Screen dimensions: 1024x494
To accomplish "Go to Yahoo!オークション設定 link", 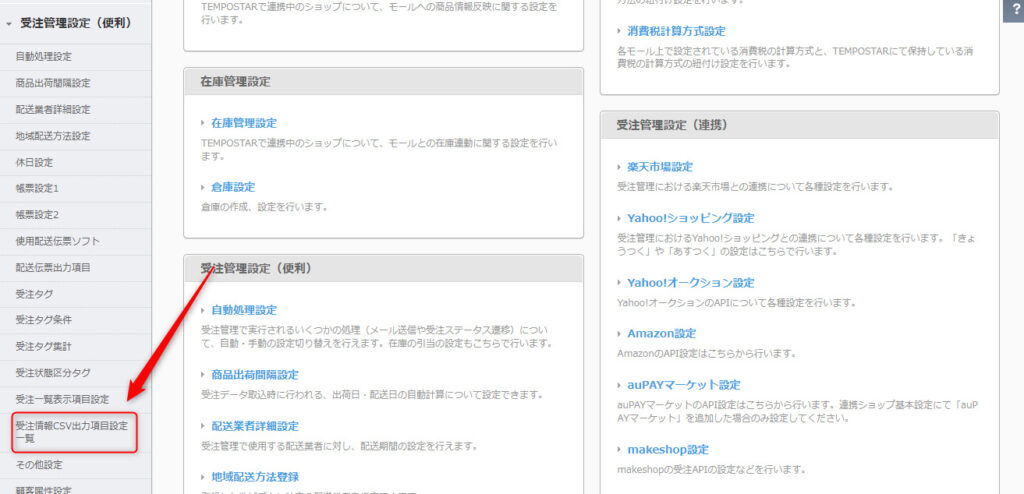I will [x=690, y=283].
